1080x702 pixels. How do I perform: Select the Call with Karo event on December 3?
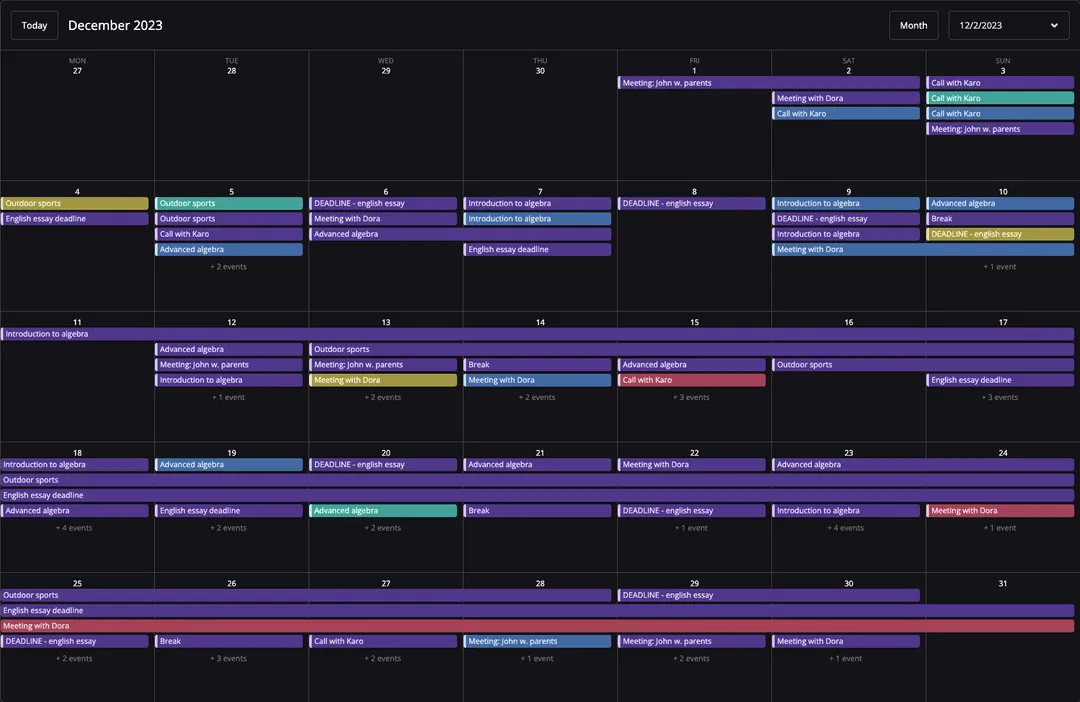[1000, 82]
